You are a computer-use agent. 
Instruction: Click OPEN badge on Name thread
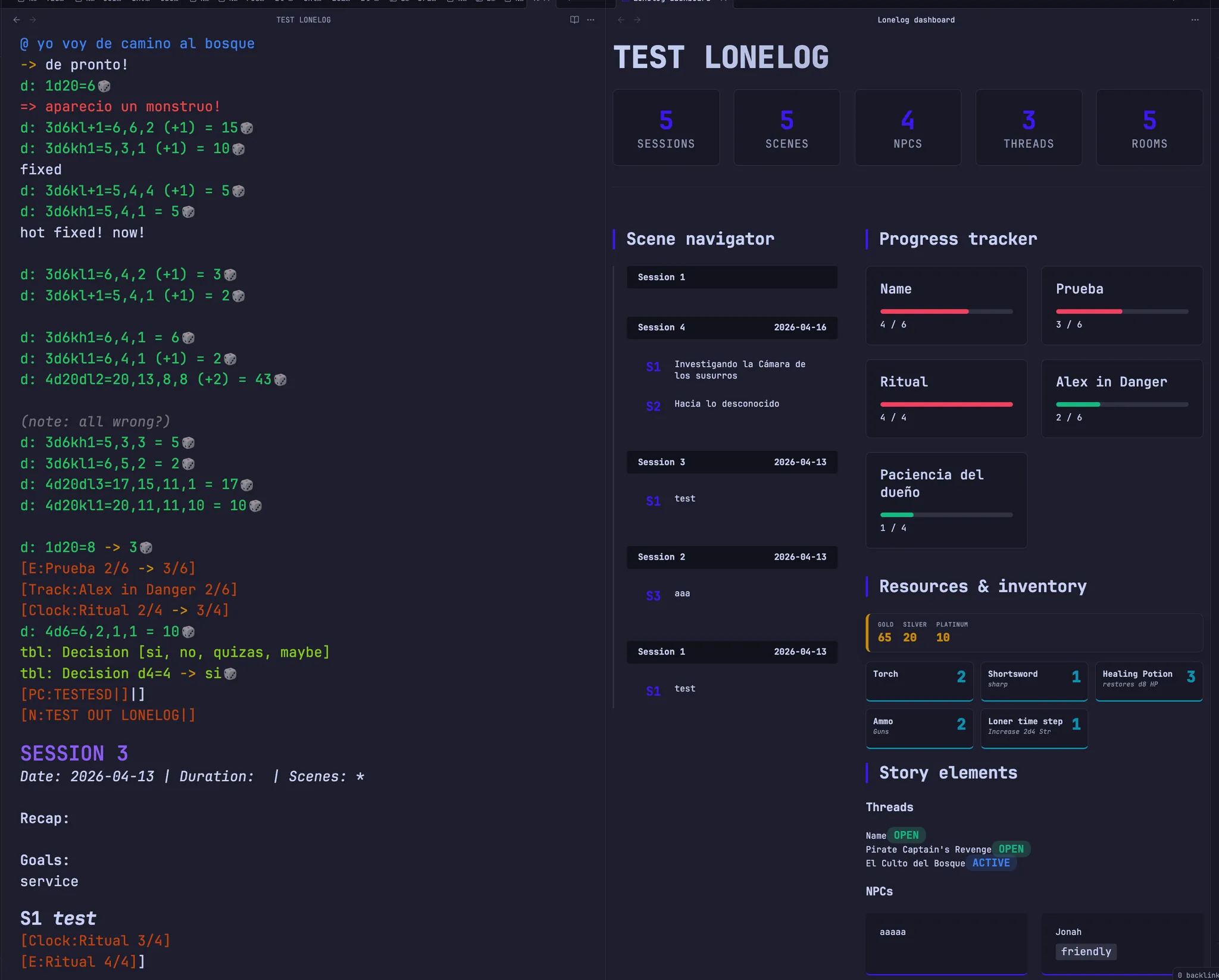pos(906,835)
